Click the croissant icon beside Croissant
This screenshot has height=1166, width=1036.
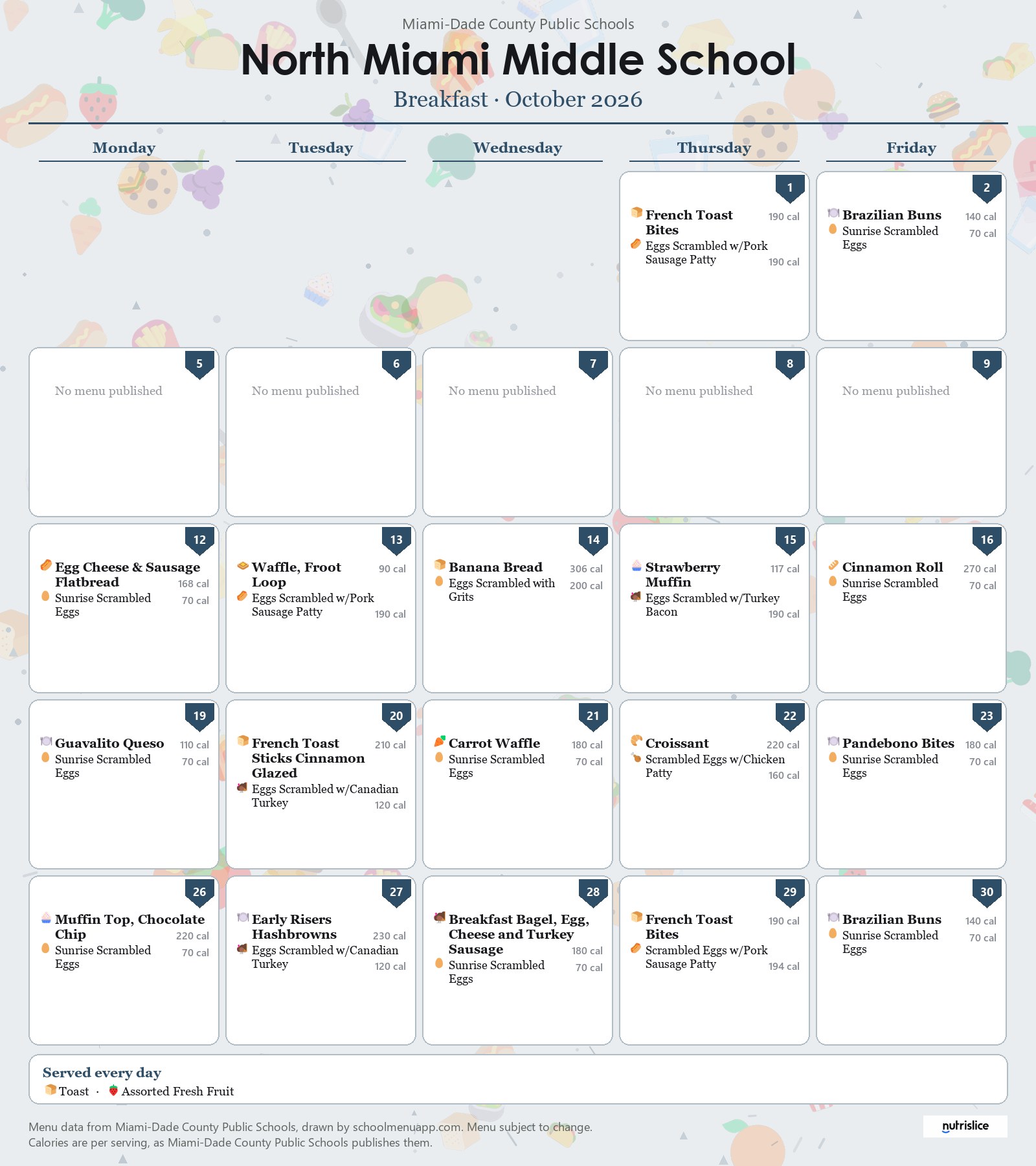pyautogui.click(x=636, y=741)
